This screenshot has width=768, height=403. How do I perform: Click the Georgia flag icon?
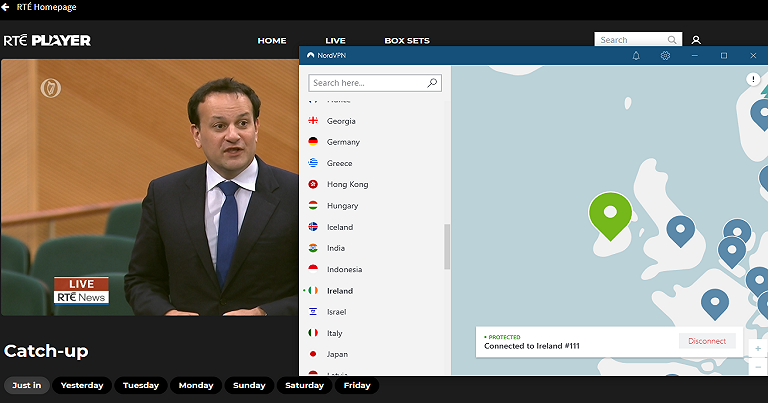coord(313,120)
